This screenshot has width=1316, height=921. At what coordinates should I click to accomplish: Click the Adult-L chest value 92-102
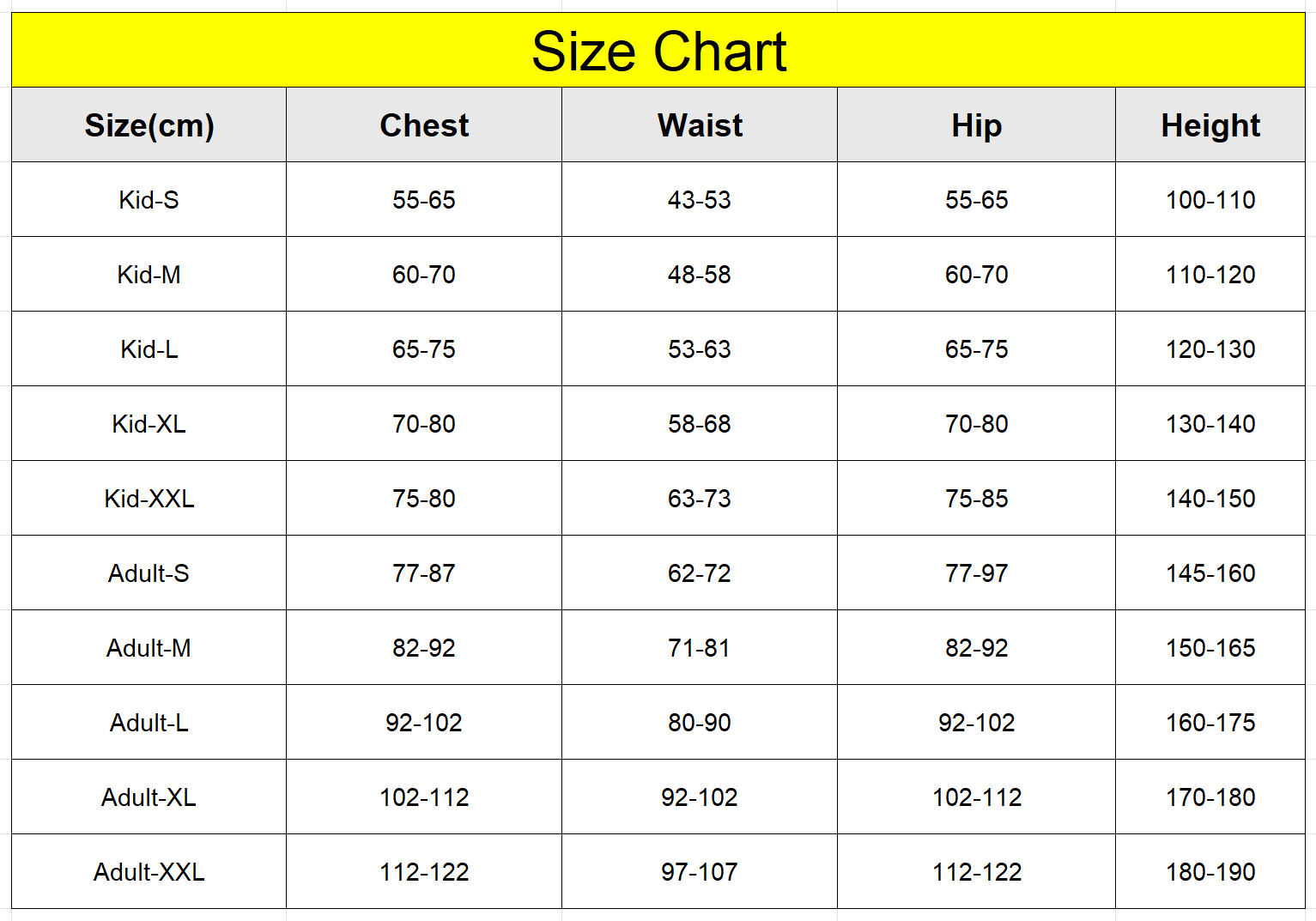pos(424,722)
